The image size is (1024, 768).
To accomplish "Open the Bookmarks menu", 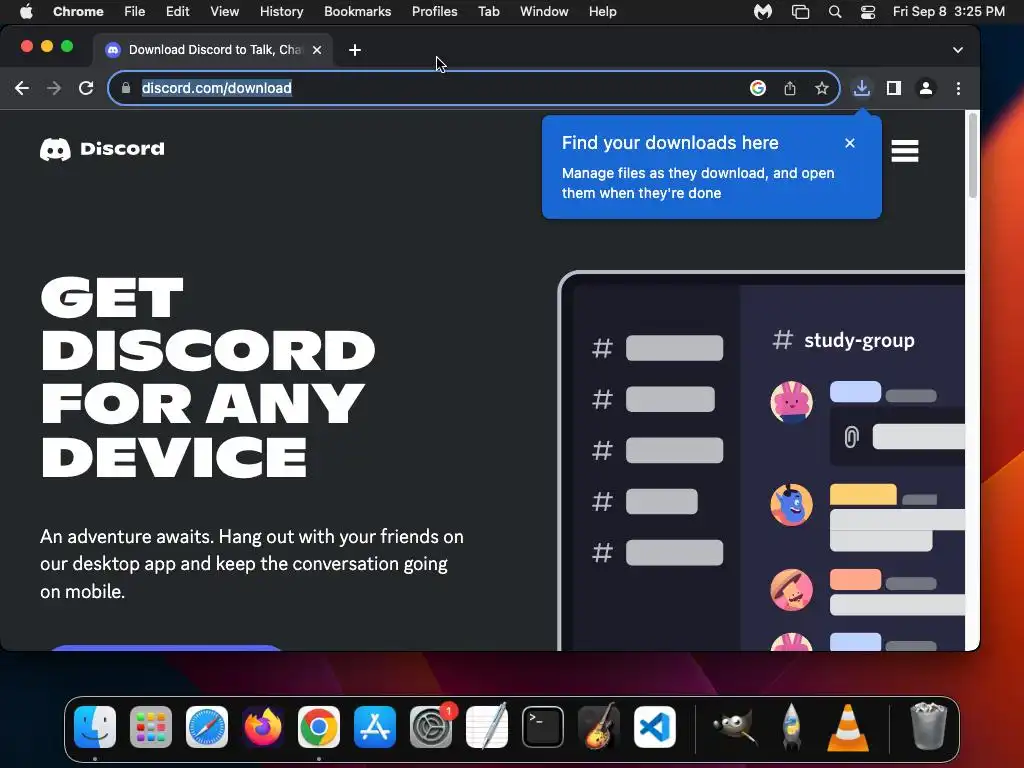I will click(357, 11).
